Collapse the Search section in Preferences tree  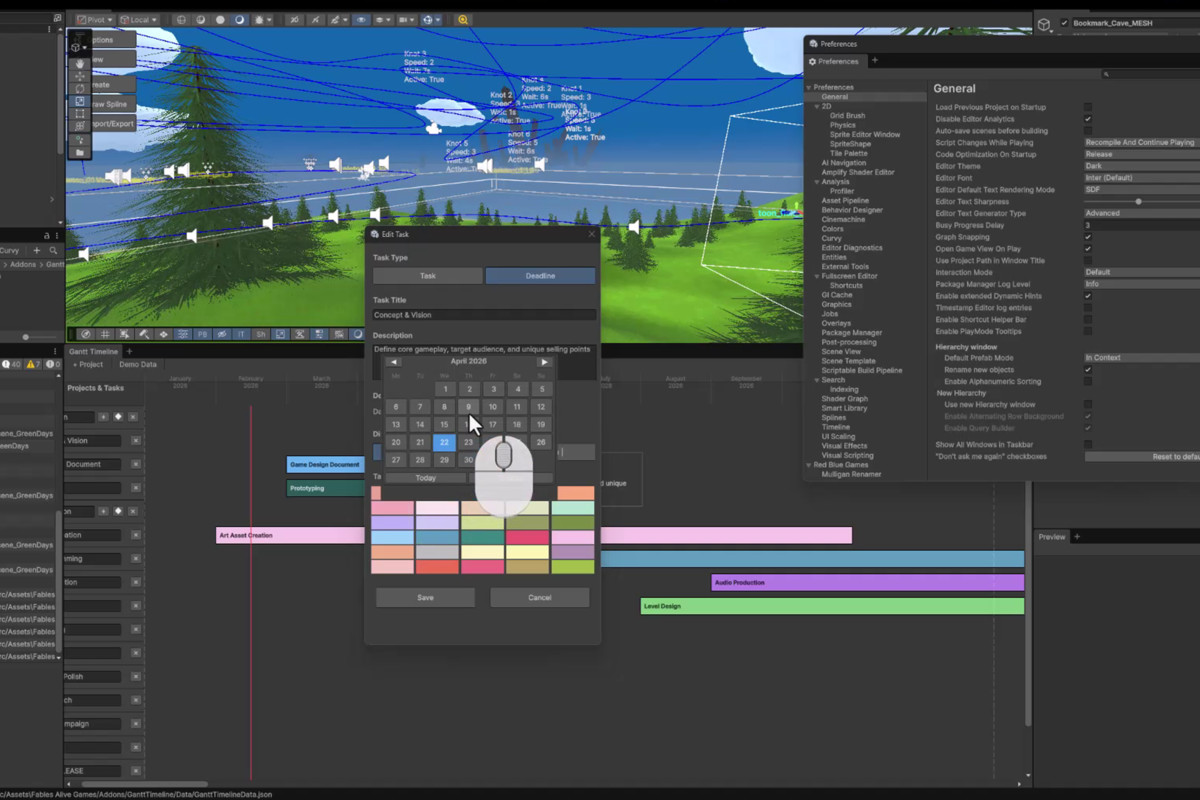click(817, 380)
